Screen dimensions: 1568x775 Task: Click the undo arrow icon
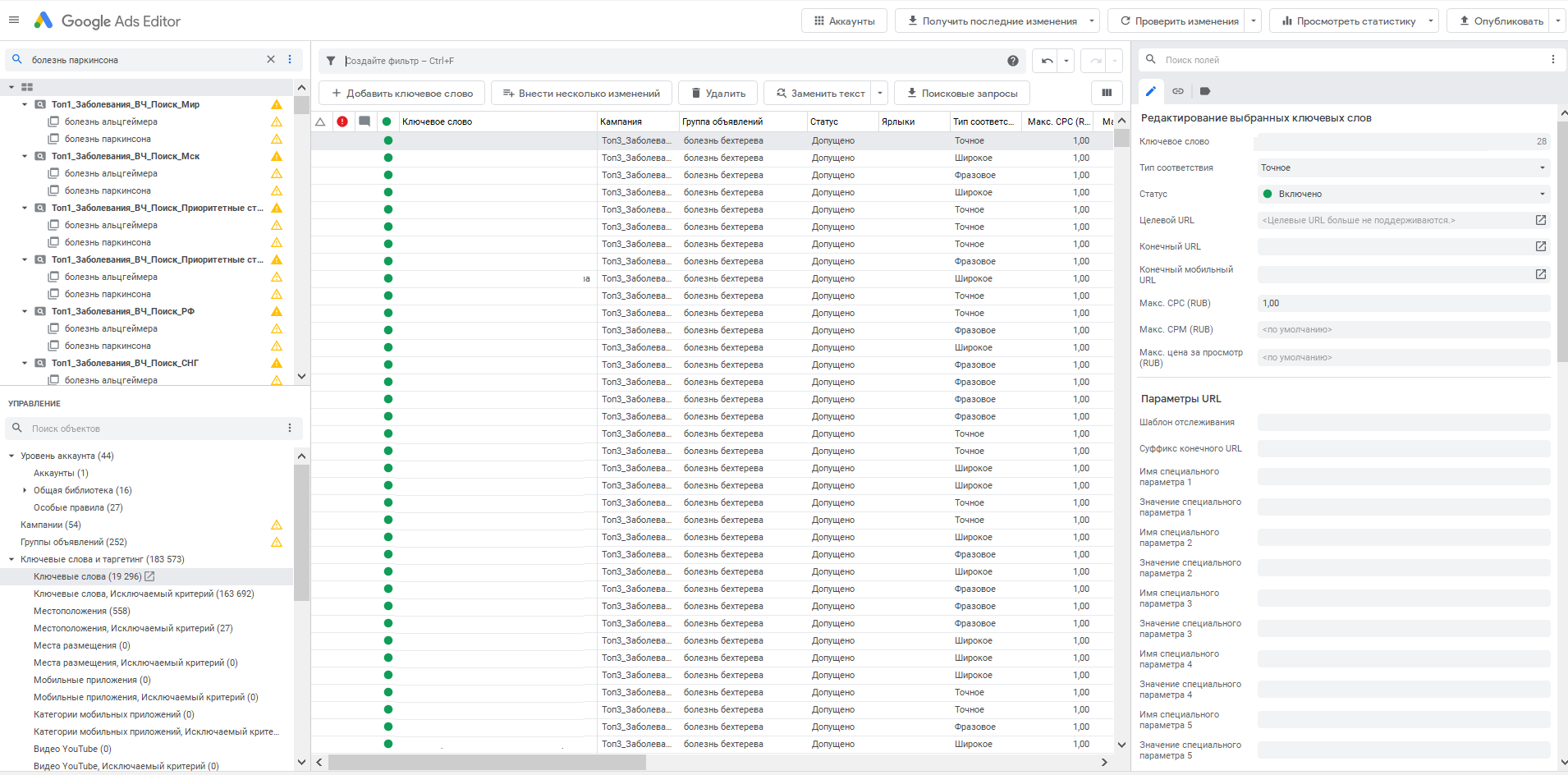coord(1047,61)
